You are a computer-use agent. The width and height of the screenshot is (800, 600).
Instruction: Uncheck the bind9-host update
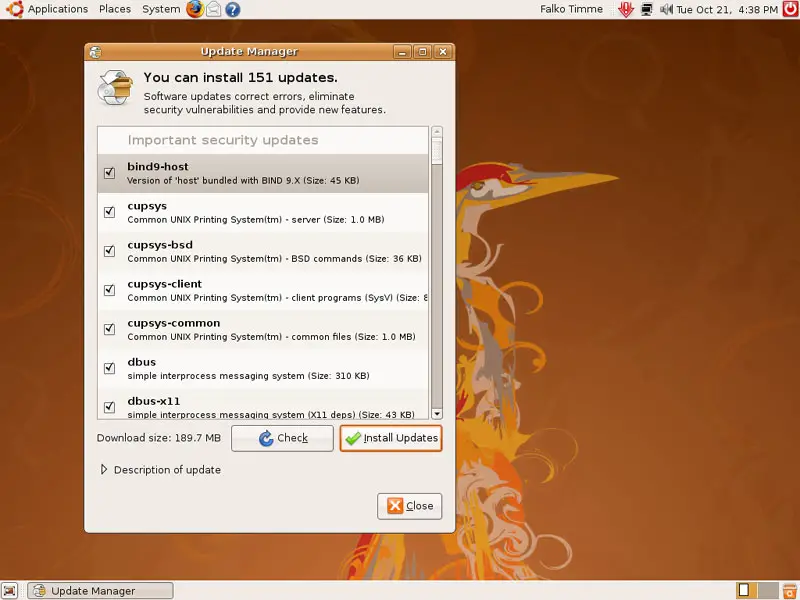pos(109,173)
